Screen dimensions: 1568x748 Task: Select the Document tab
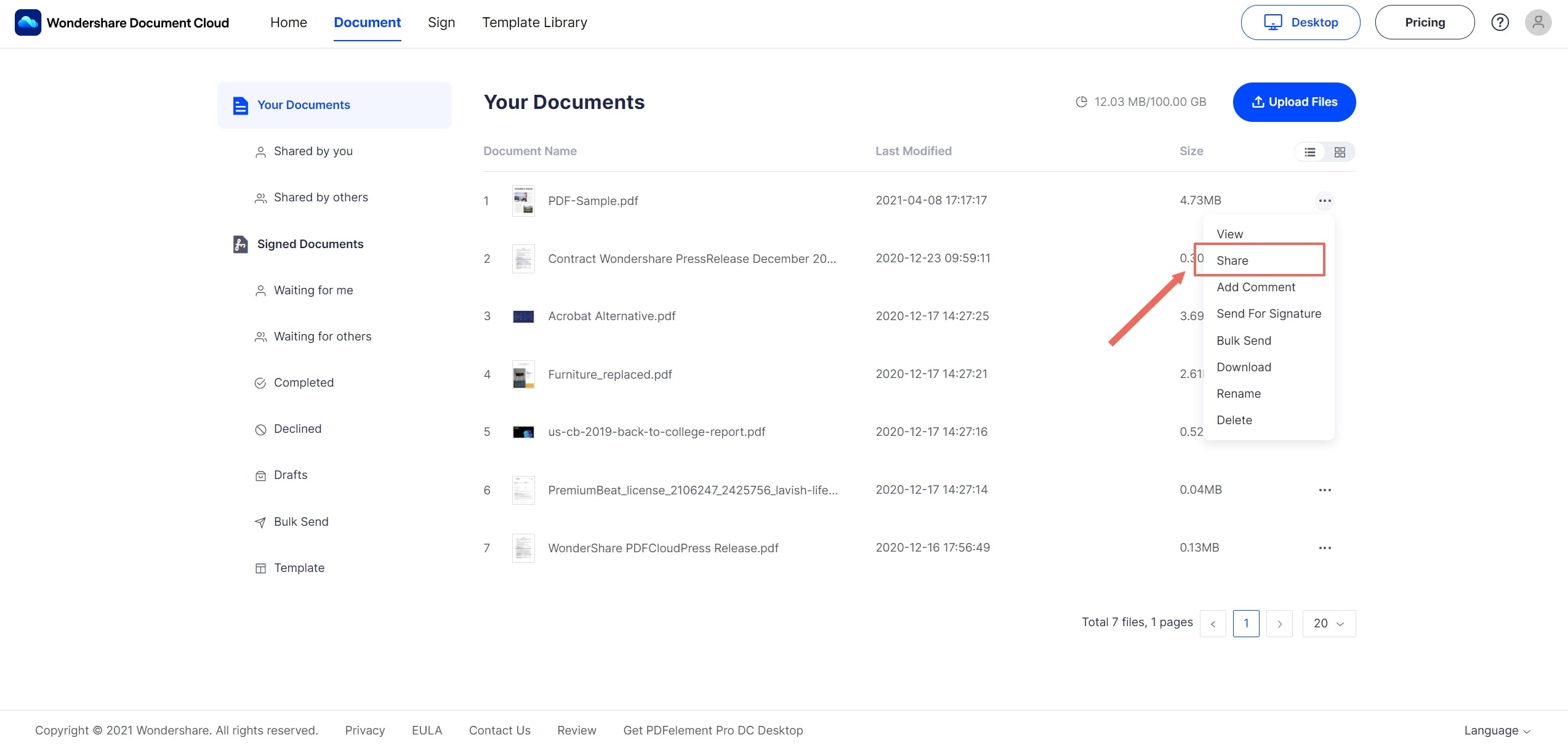367,23
